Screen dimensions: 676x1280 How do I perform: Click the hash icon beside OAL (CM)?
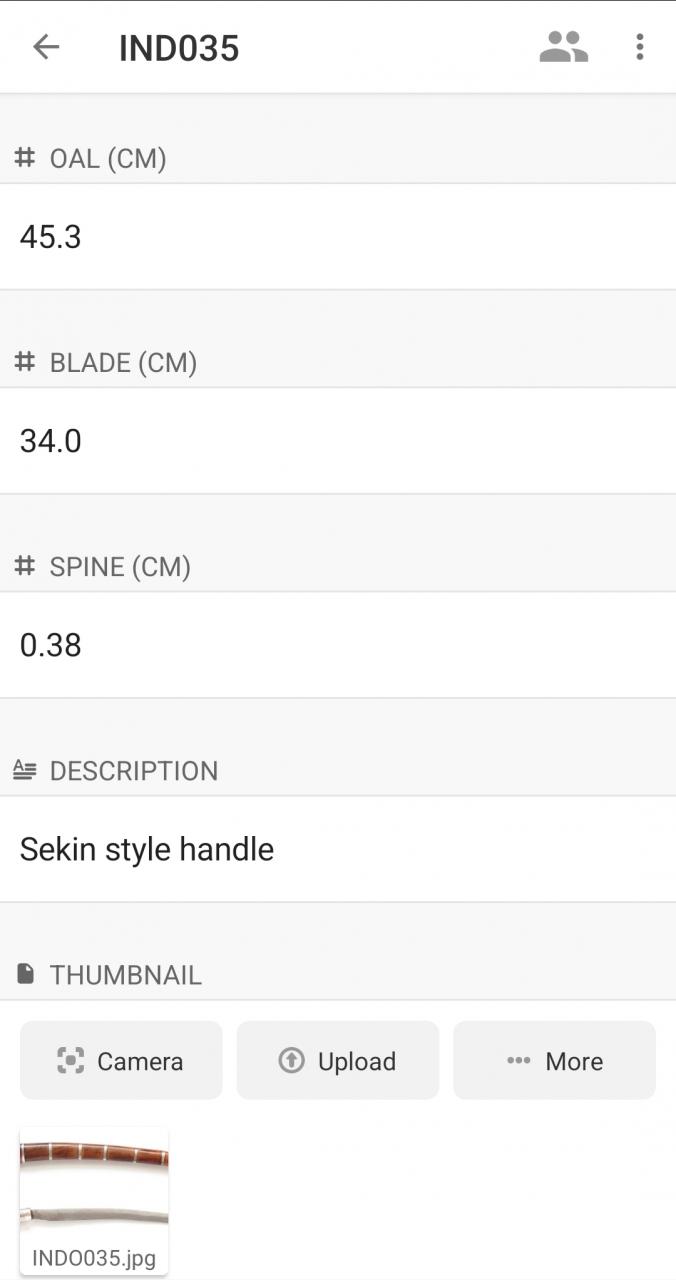(25, 158)
